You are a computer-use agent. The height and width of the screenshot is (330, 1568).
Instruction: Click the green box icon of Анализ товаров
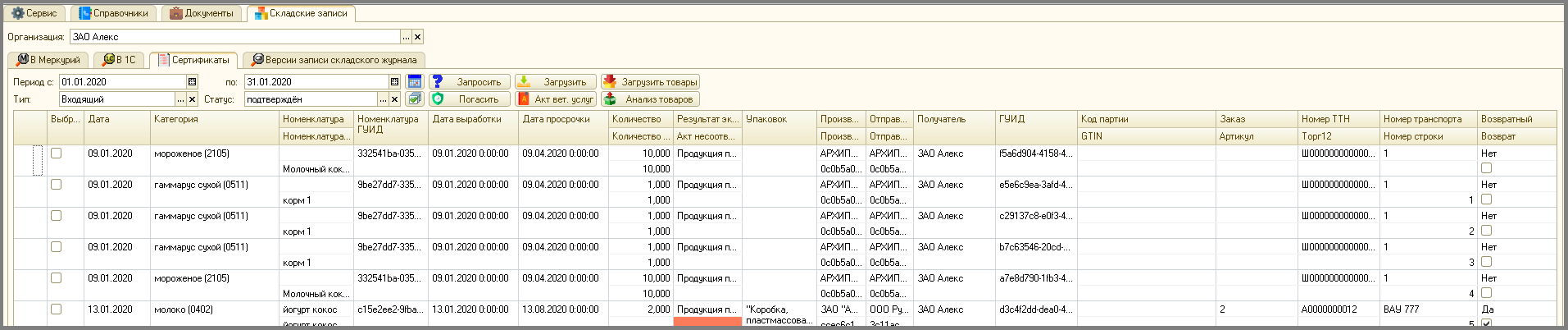609,99
